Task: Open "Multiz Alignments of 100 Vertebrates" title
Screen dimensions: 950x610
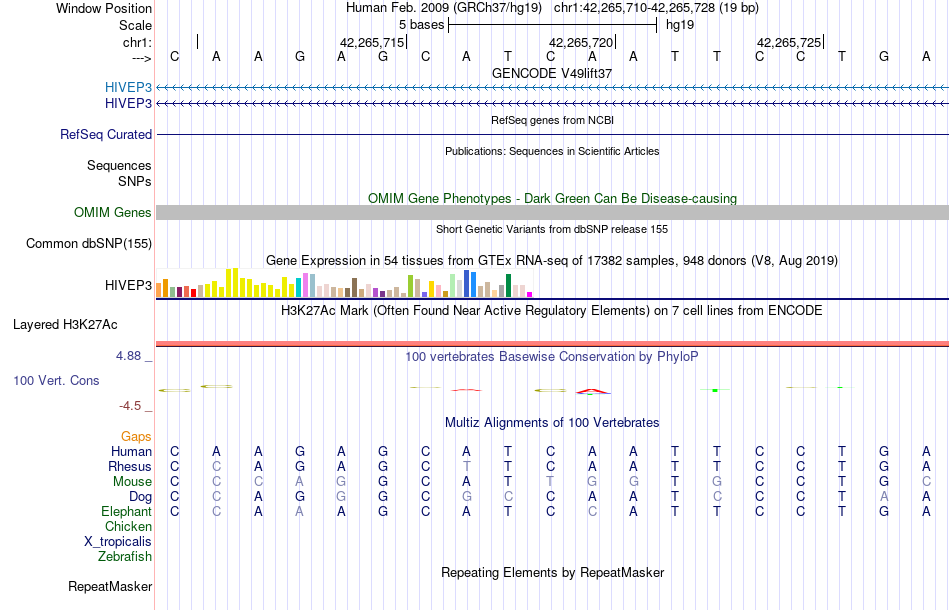Action: pyautogui.click(x=552, y=422)
